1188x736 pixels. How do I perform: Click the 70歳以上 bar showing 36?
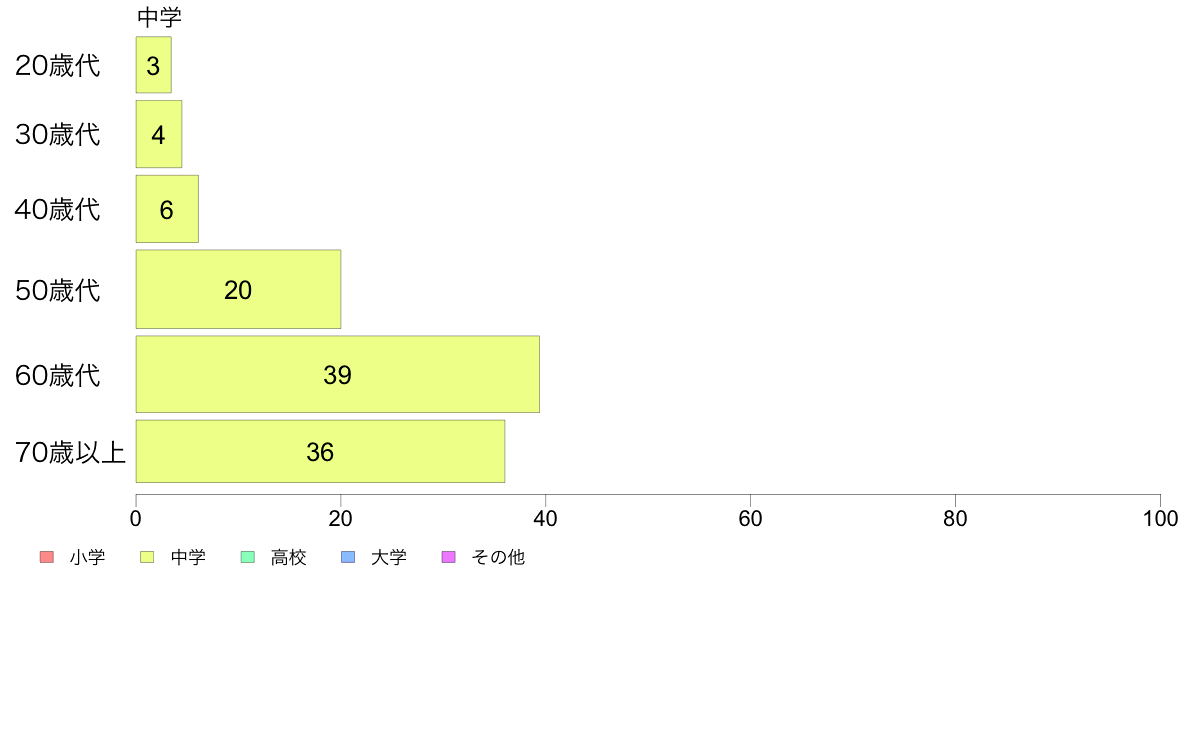[x=320, y=451]
